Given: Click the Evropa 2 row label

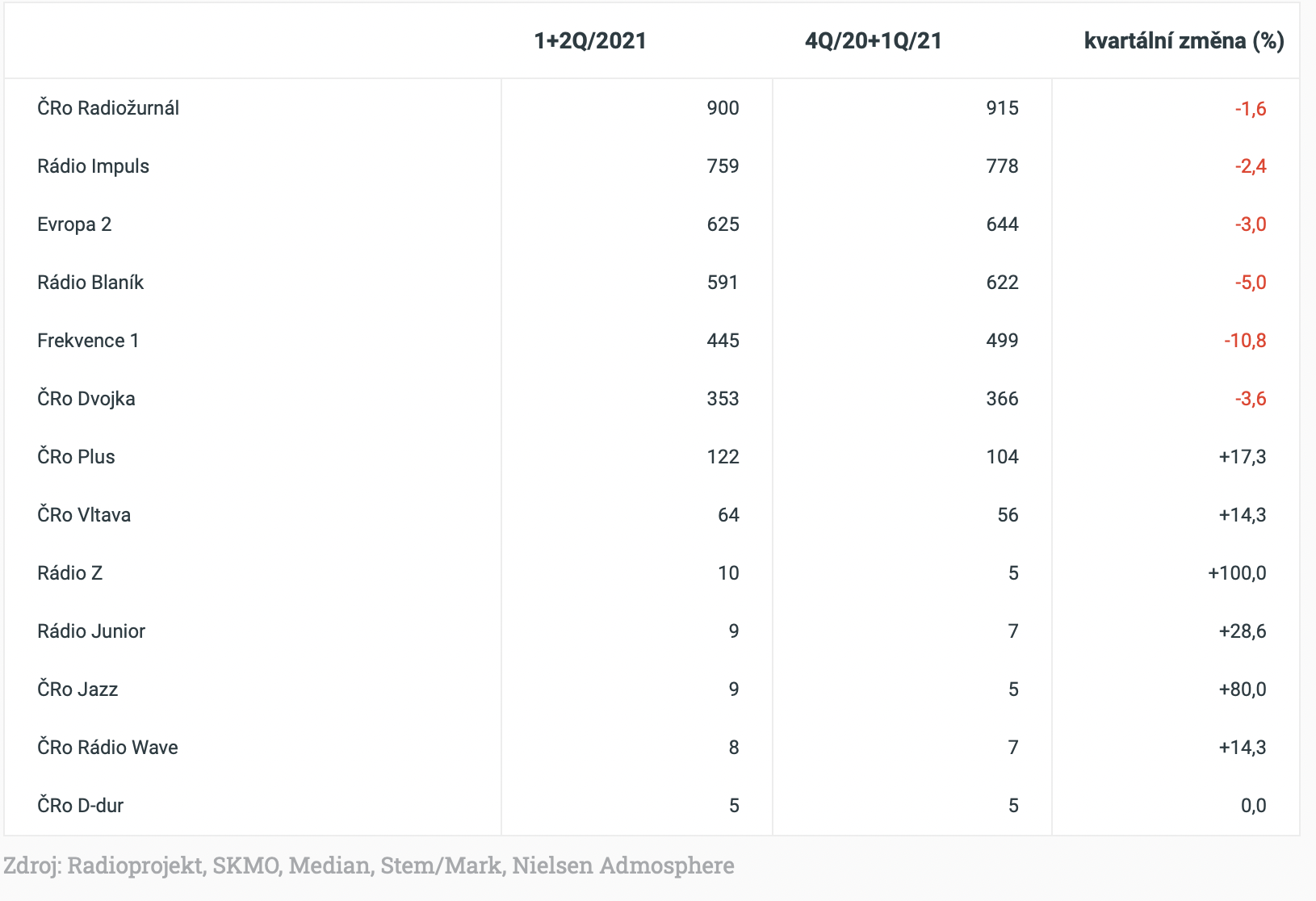Looking at the screenshot, I should click(74, 224).
